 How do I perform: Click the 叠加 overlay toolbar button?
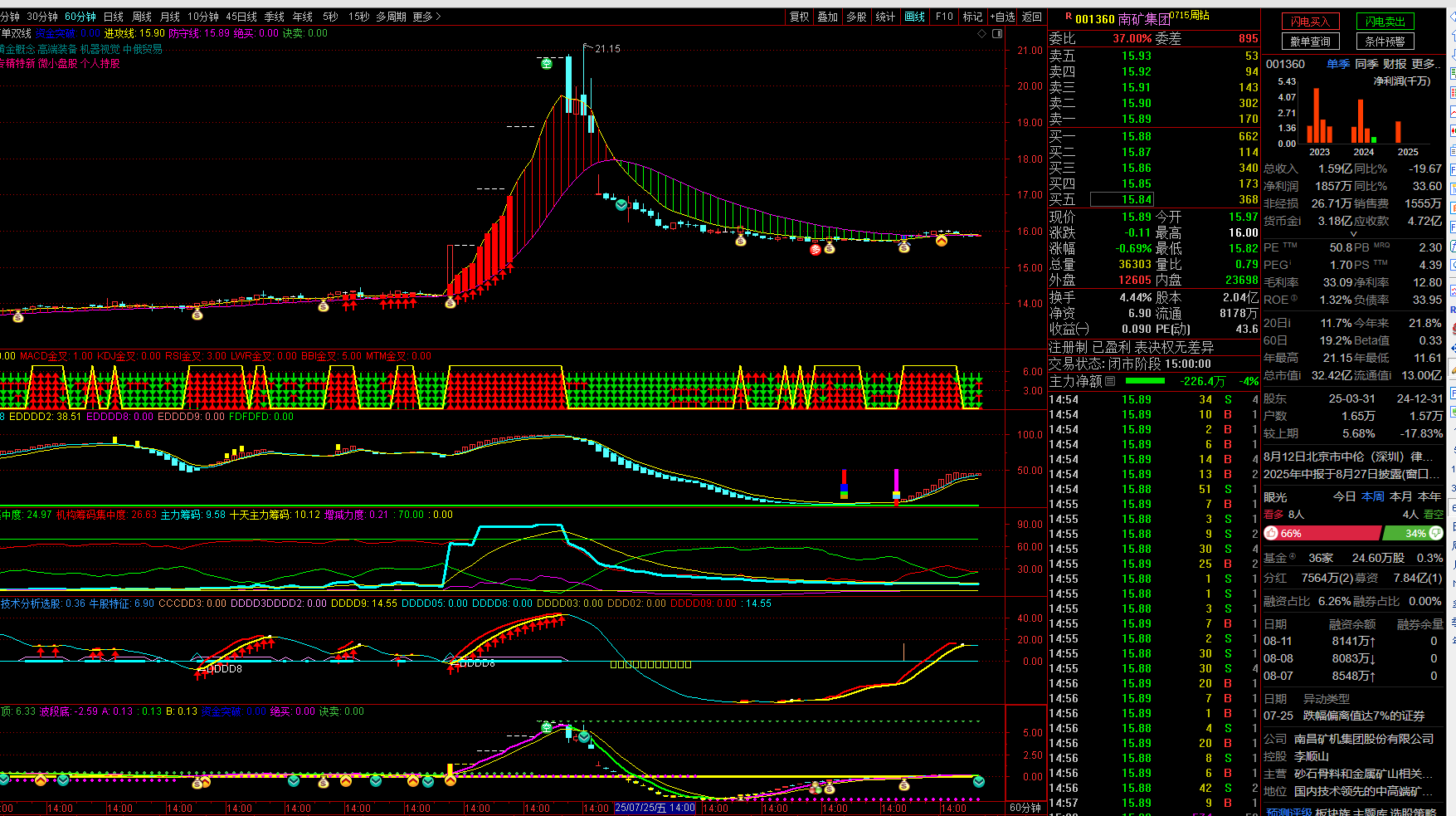(828, 17)
